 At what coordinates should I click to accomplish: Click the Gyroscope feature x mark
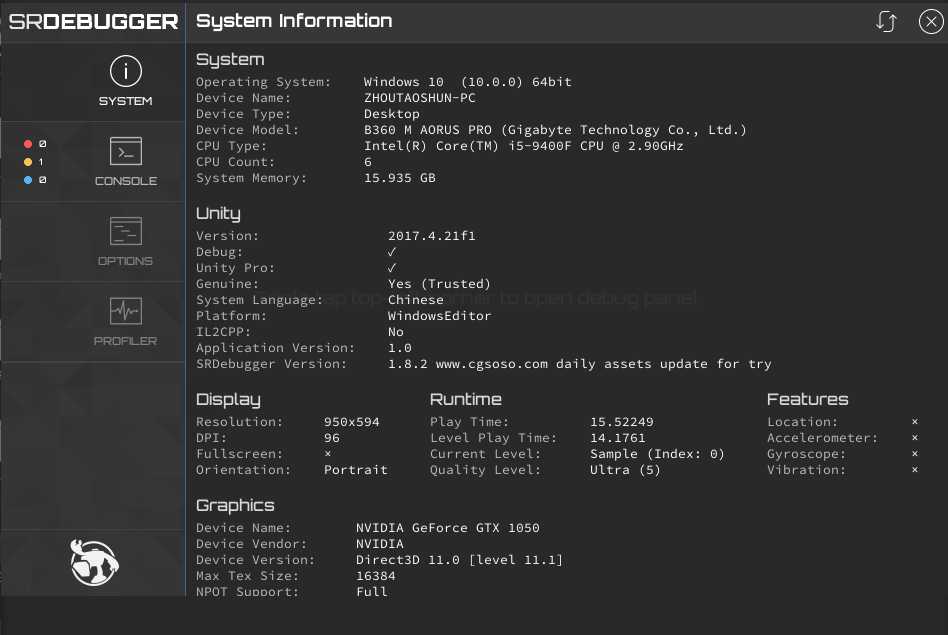[x=915, y=454]
